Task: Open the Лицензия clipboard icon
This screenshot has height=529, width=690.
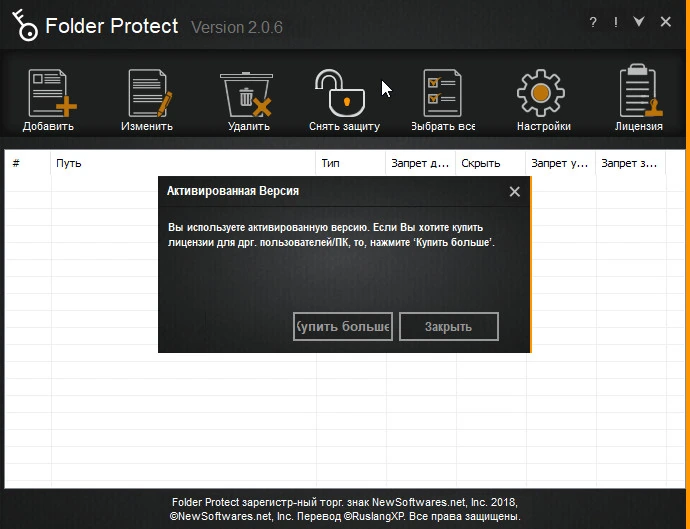Action: pyautogui.click(x=640, y=91)
